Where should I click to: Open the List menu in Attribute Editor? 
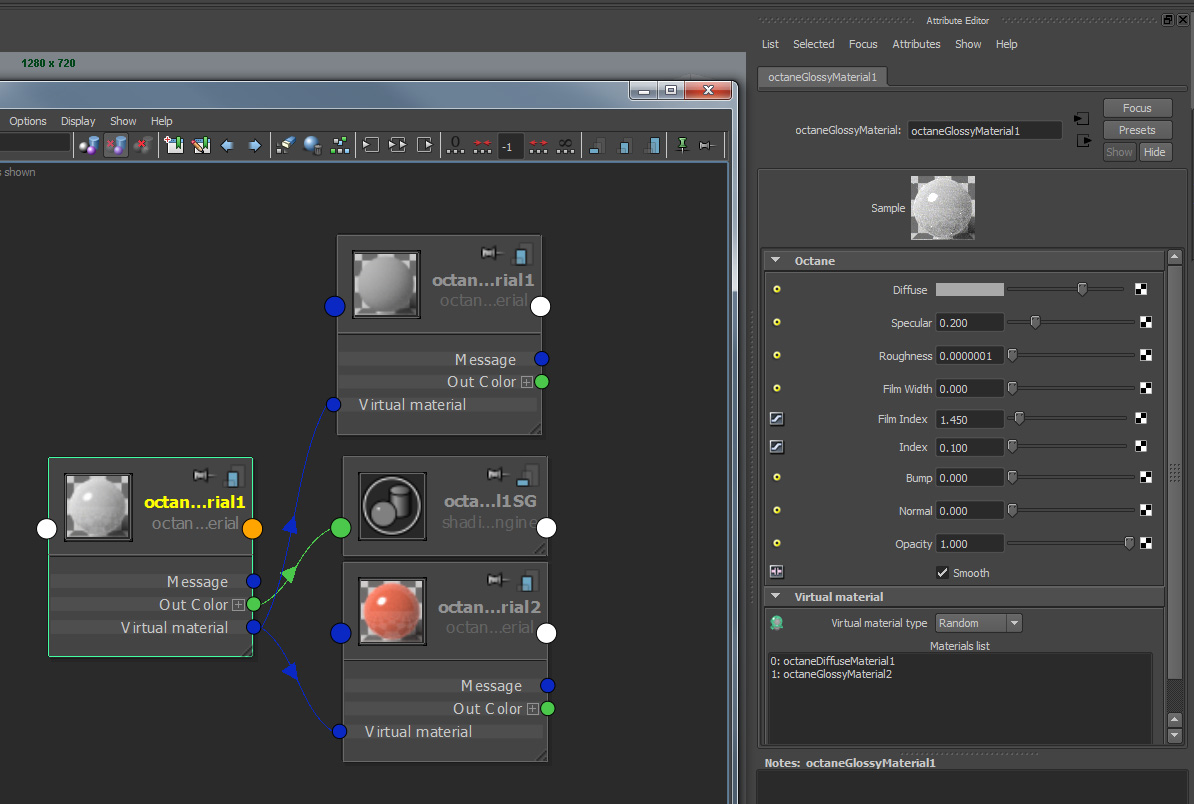770,44
